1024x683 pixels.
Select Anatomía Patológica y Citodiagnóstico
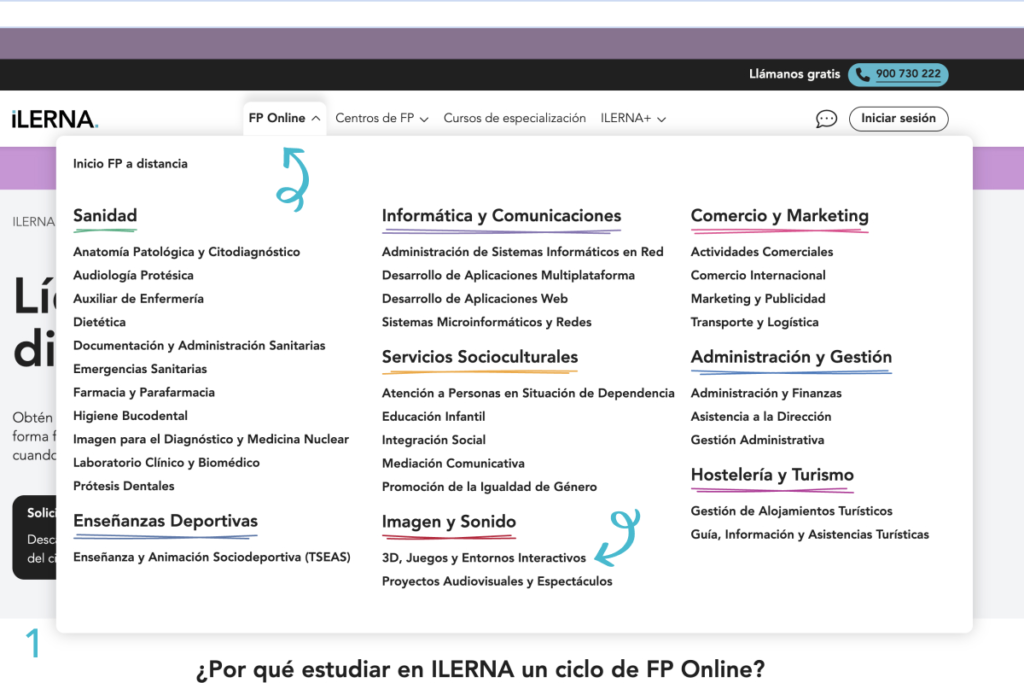(187, 251)
